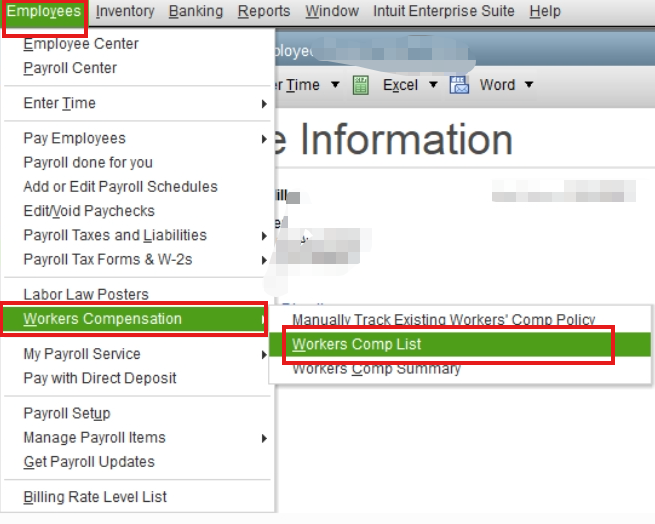Image resolution: width=655 pixels, height=524 pixels.
Task: Expand the Enter Time submenu
Action: 138,103
